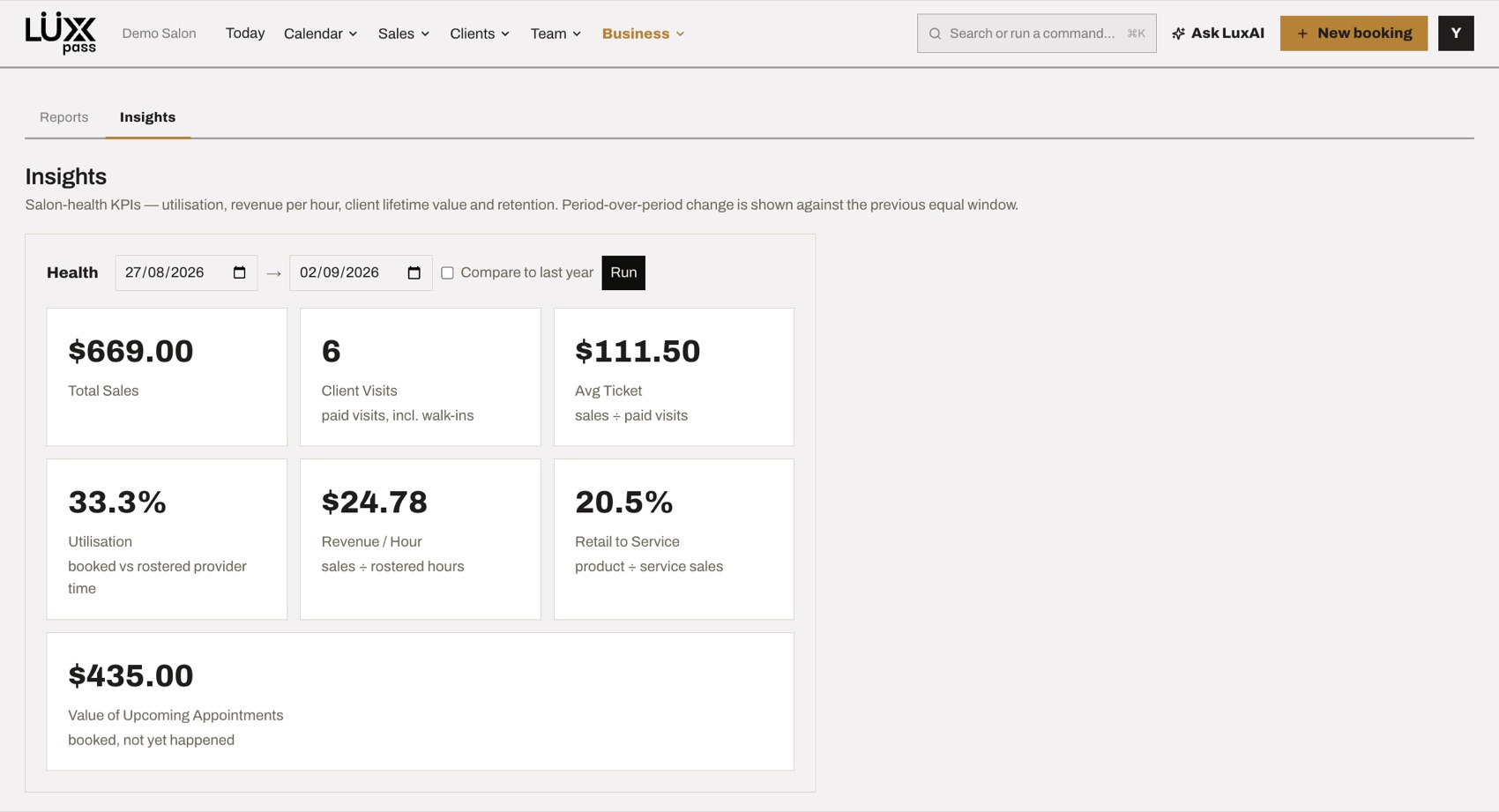The image size is (1499, 812).
Task: Enable Compare to last year checkbox
Action: (x=447, y=273)
